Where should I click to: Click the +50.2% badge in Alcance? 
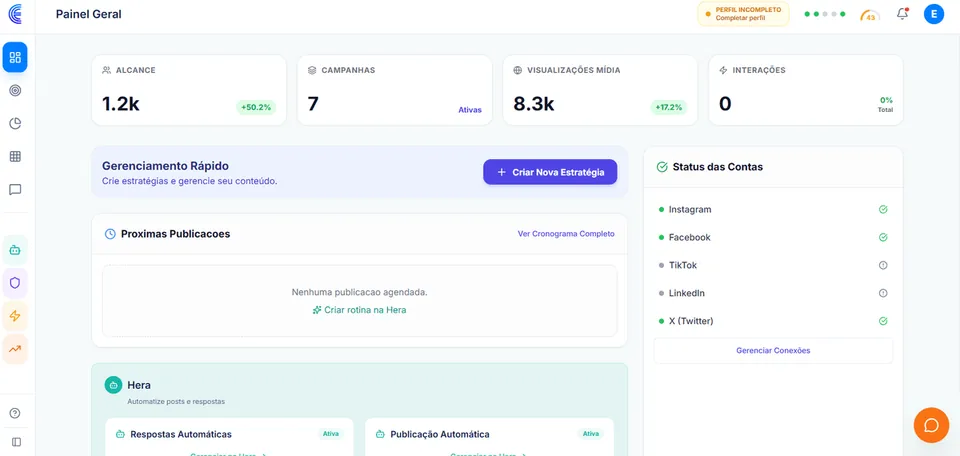pyautogui.click(x=256, y=108)
